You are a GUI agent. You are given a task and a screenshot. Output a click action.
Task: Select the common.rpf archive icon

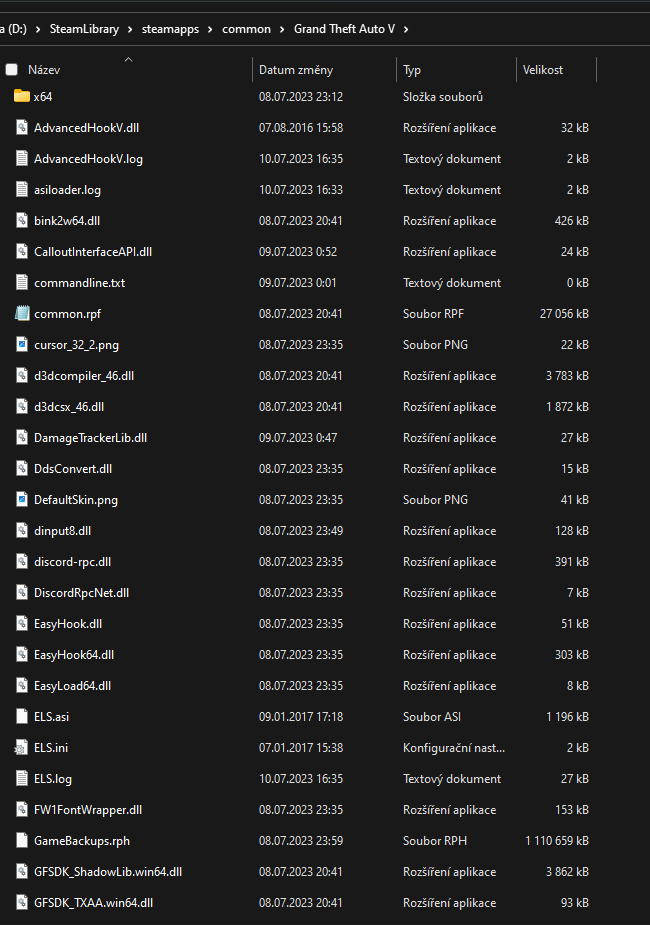22,313
